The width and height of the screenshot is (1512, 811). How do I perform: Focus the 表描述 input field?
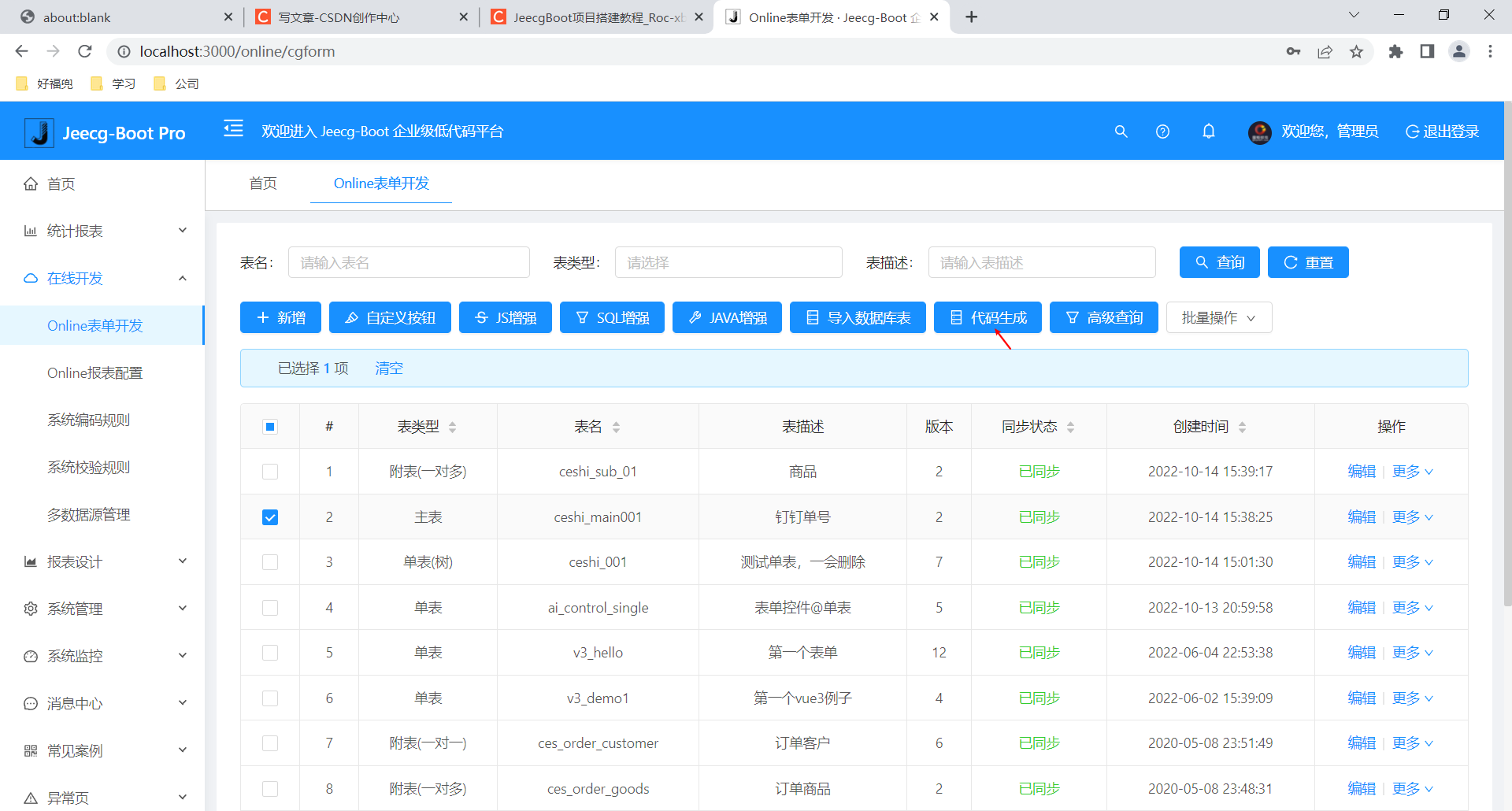coord(1042,262)
